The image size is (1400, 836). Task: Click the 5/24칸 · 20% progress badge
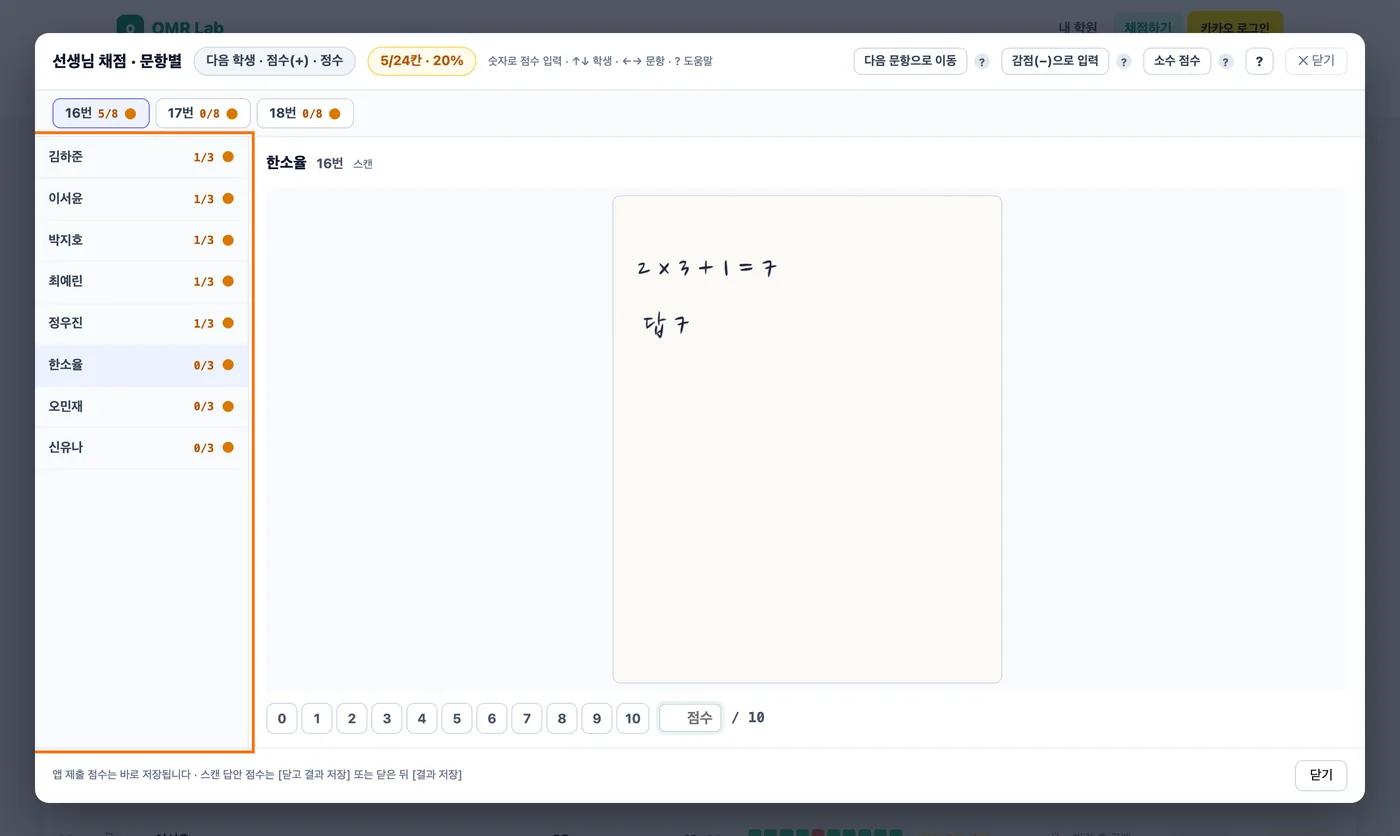pyautogui.click(x=422, y=61)
